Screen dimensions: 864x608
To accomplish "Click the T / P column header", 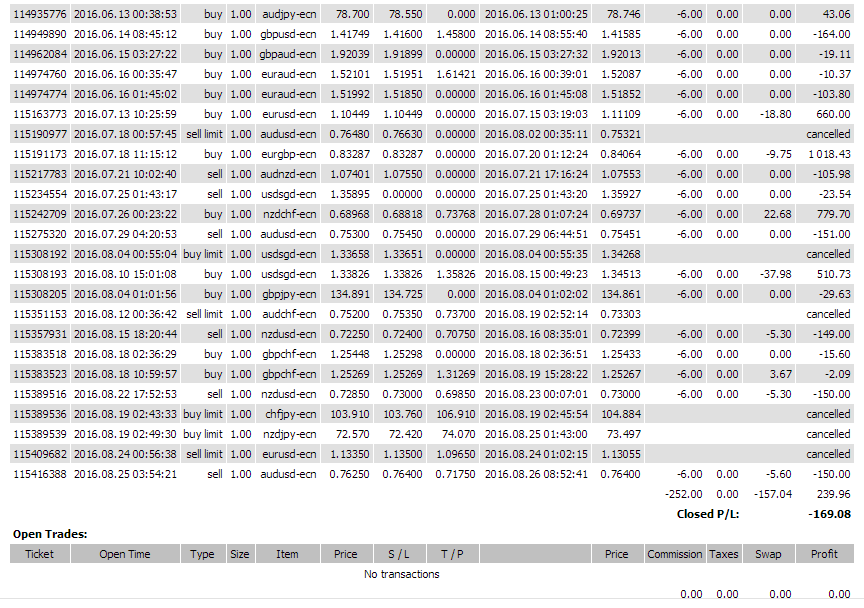I will click(452, 554).
